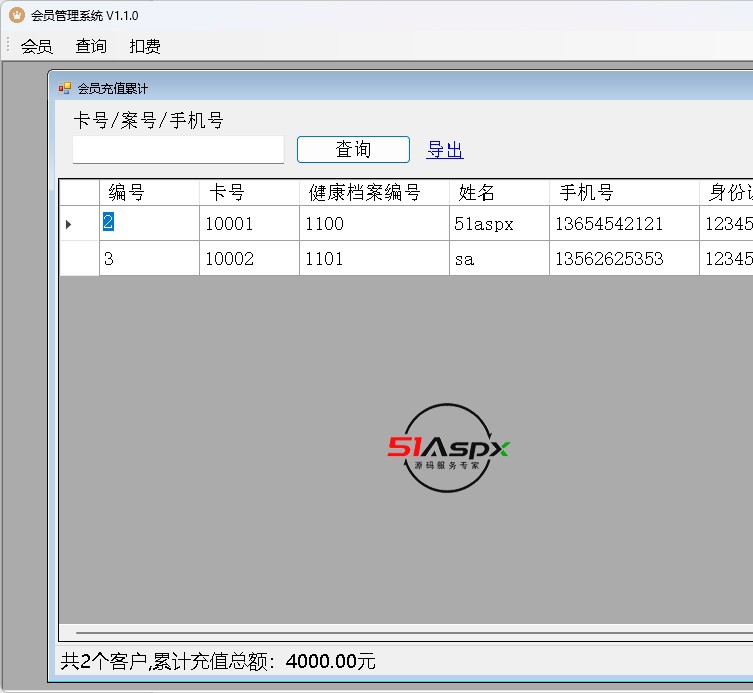
Task: Click the 健康档案编号 column header
Action: 374,193
